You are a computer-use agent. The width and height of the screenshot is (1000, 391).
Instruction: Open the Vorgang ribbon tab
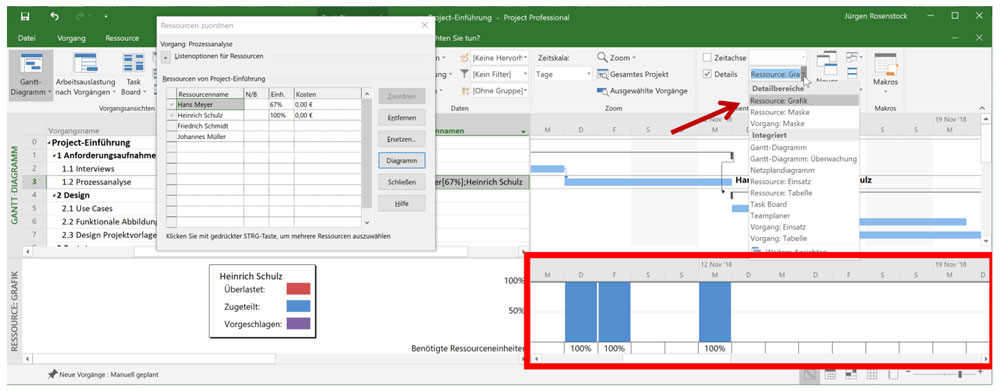pyautogui.click(x=71, y=38)
